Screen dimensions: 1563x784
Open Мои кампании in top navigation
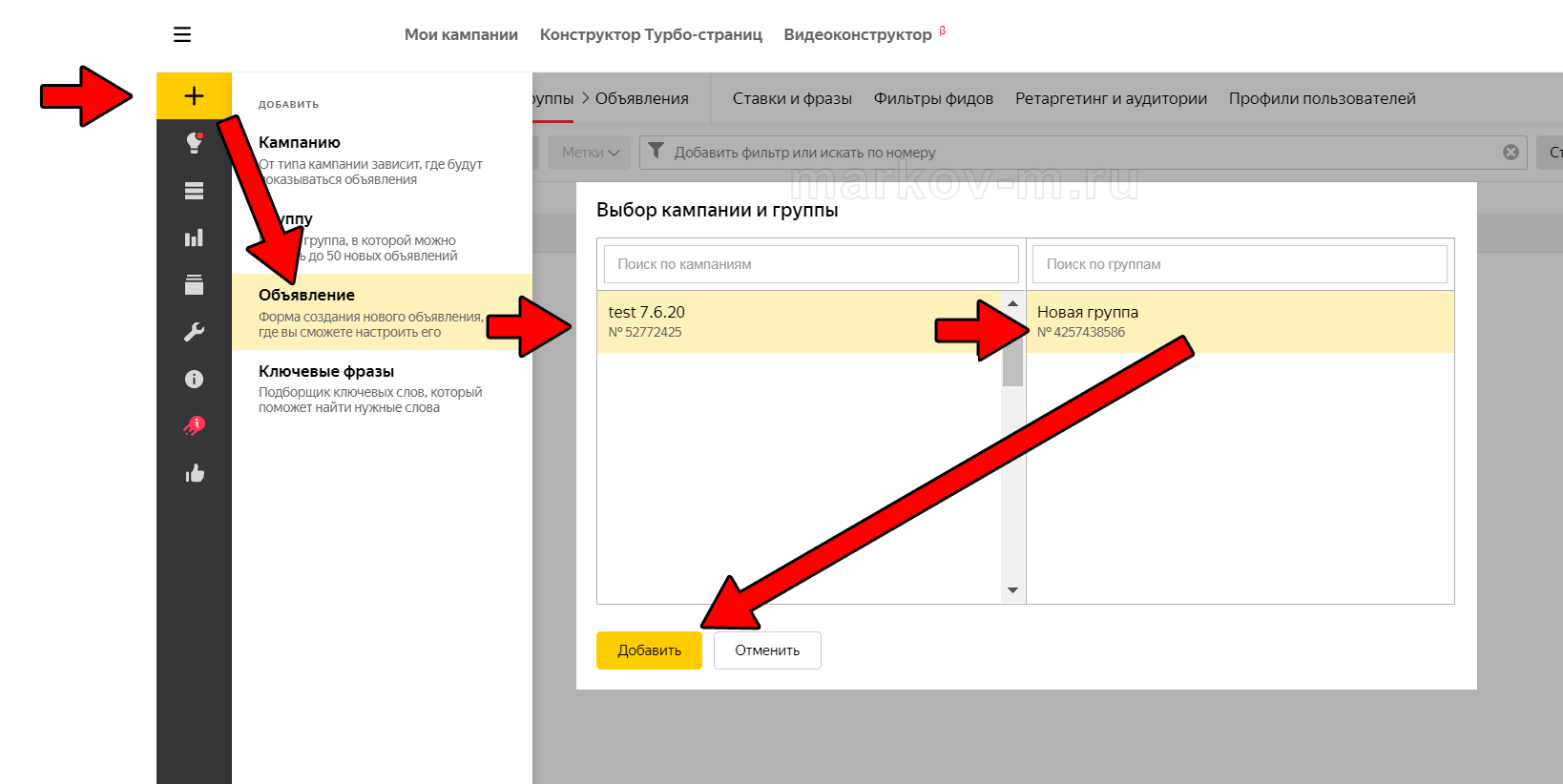461,34
